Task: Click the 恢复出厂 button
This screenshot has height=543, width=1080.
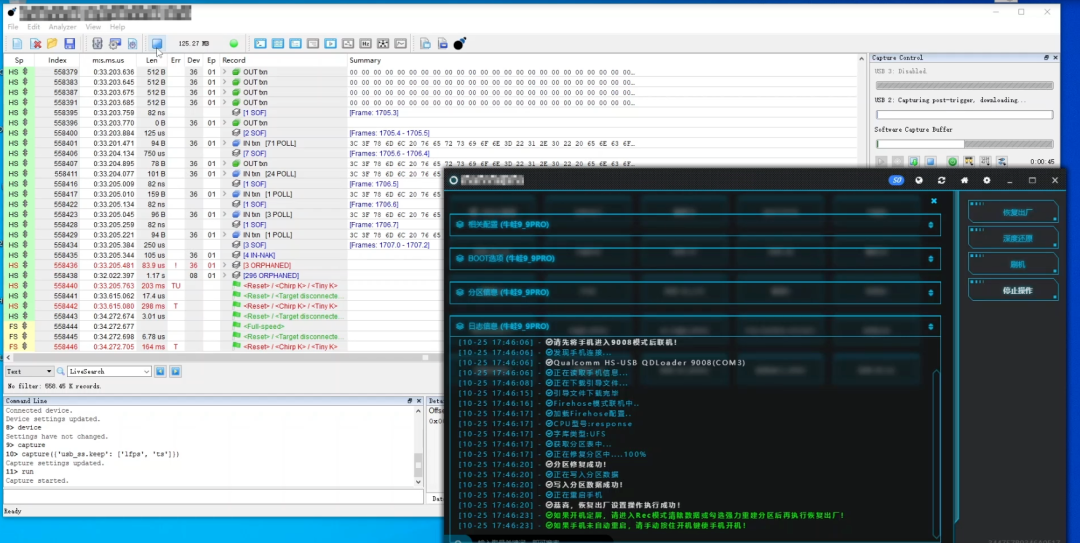Action: 1012,212
